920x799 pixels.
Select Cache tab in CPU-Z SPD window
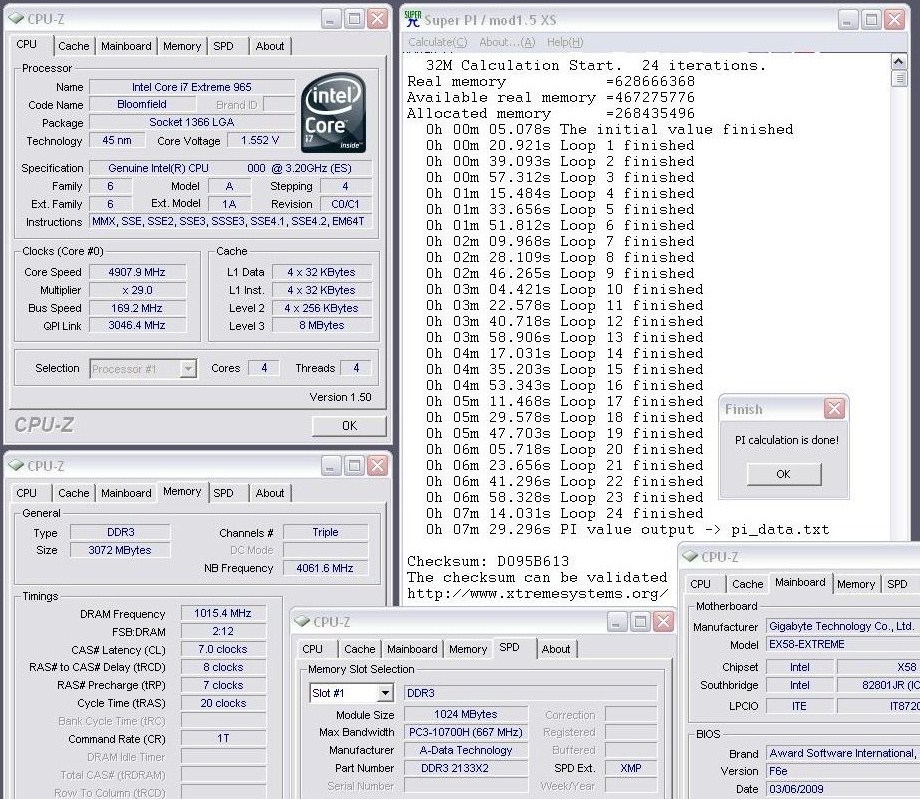[x=360, y=649]
